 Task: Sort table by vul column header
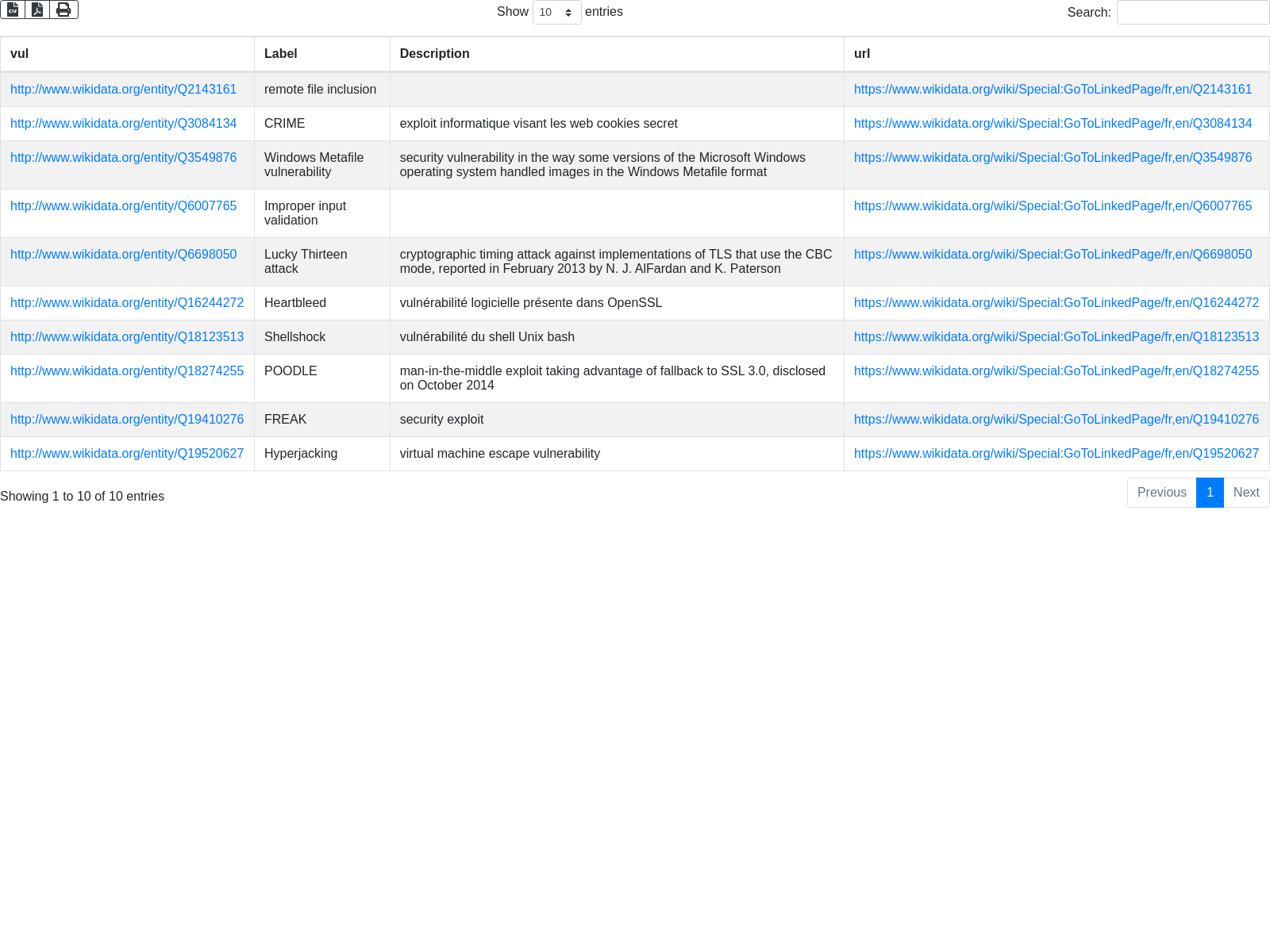tap(20, 54)
